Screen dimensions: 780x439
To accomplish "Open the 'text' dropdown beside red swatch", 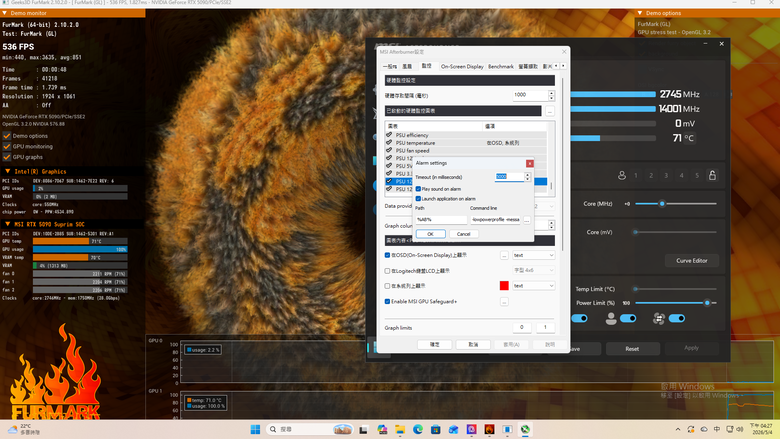I will click(x=533, y=286).
